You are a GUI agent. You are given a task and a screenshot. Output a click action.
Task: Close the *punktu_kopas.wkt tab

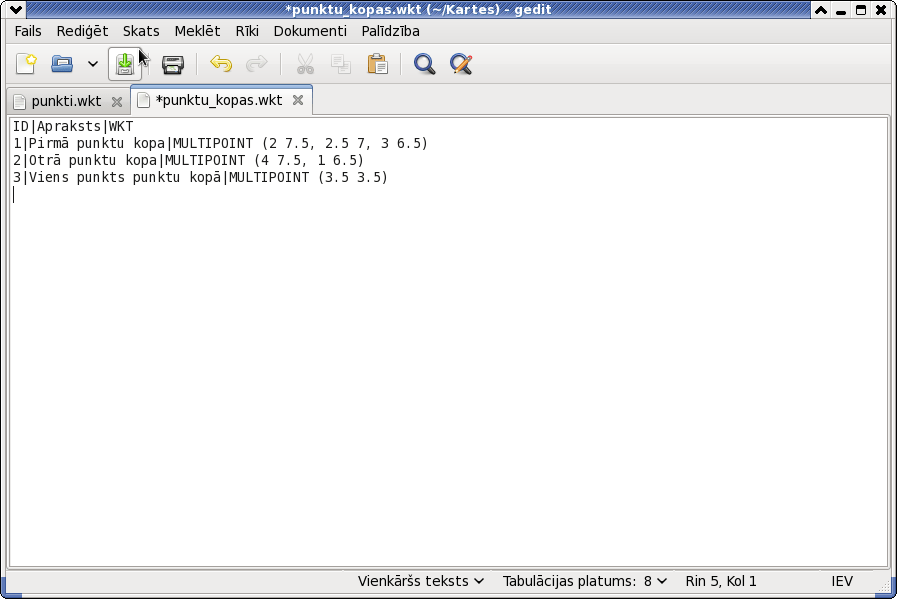click(x=298, y=100)
